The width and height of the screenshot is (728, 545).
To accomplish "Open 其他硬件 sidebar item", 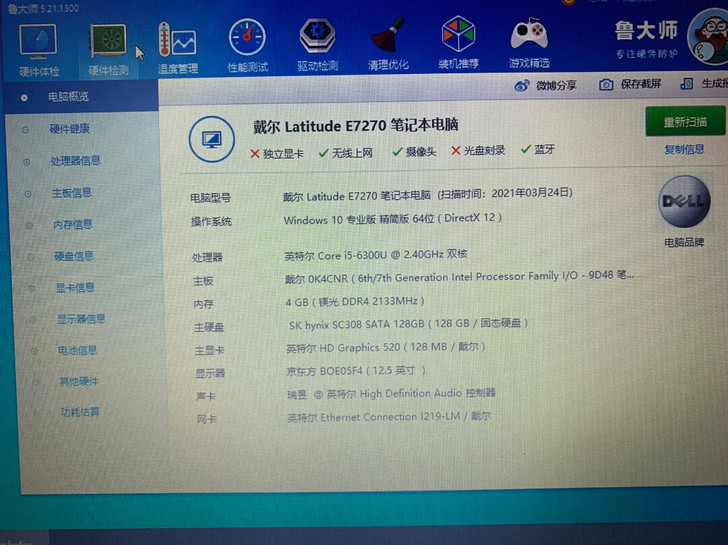I will point(79,382).
